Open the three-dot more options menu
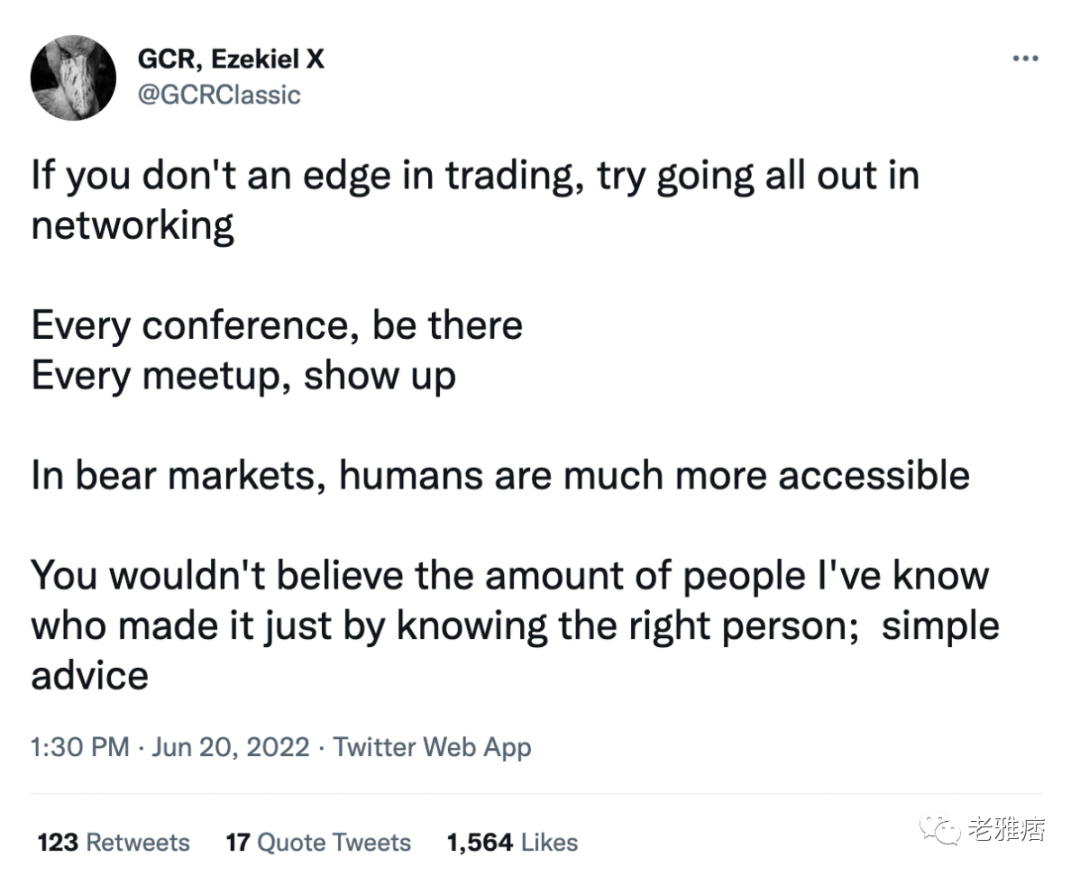This screenshot has height=876, width=1080. 1025,59
